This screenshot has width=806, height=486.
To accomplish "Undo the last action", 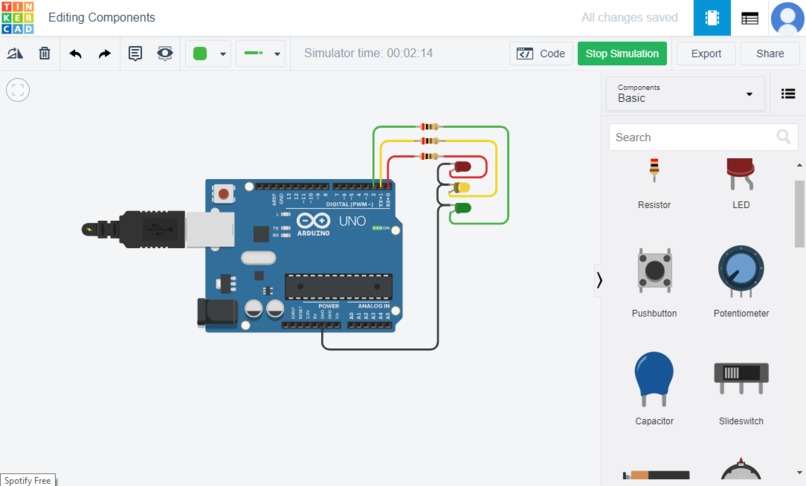I will pyautogui.click(x=76, y=53).
